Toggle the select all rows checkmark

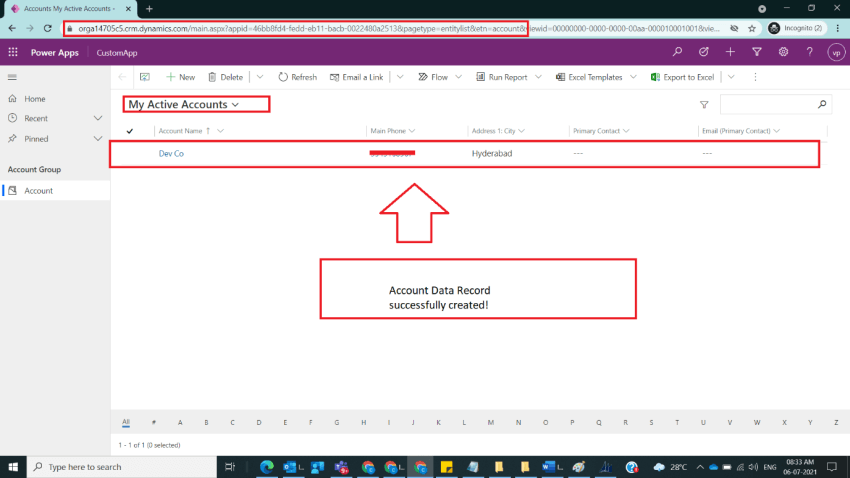[x=130, y=131]
